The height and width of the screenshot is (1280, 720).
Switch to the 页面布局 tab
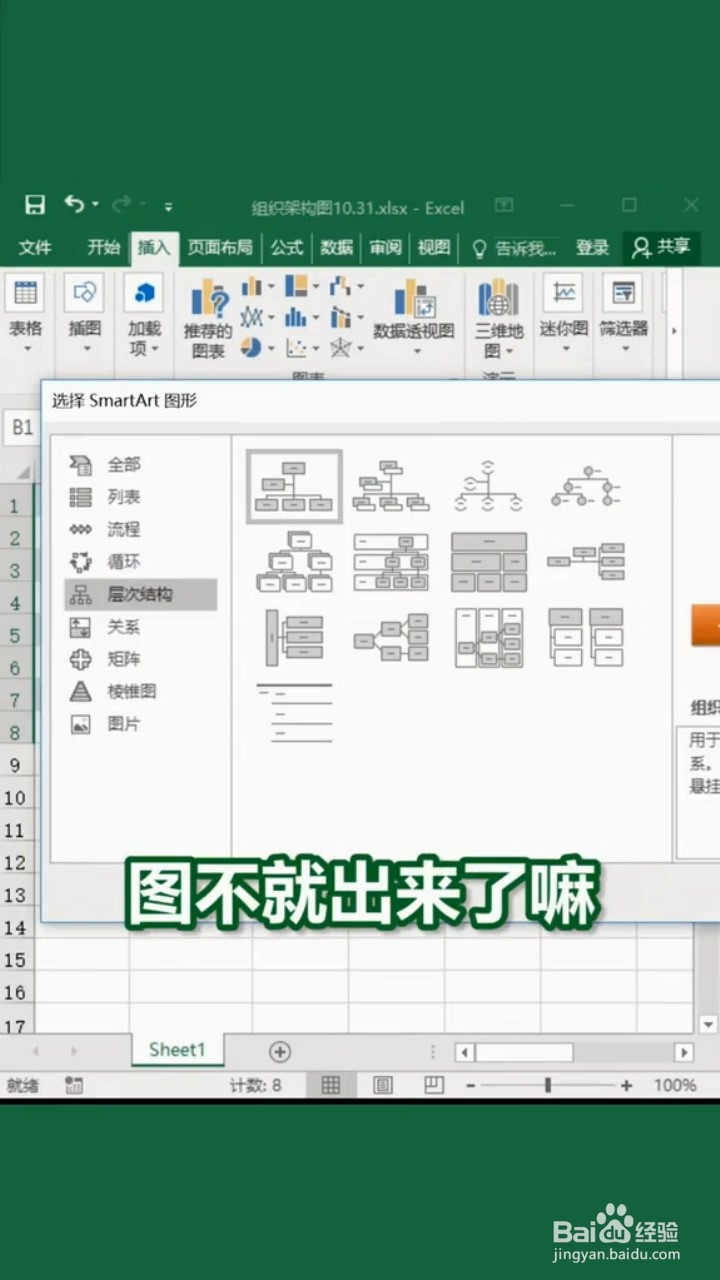pyautogui.click(x=220, y=248)
